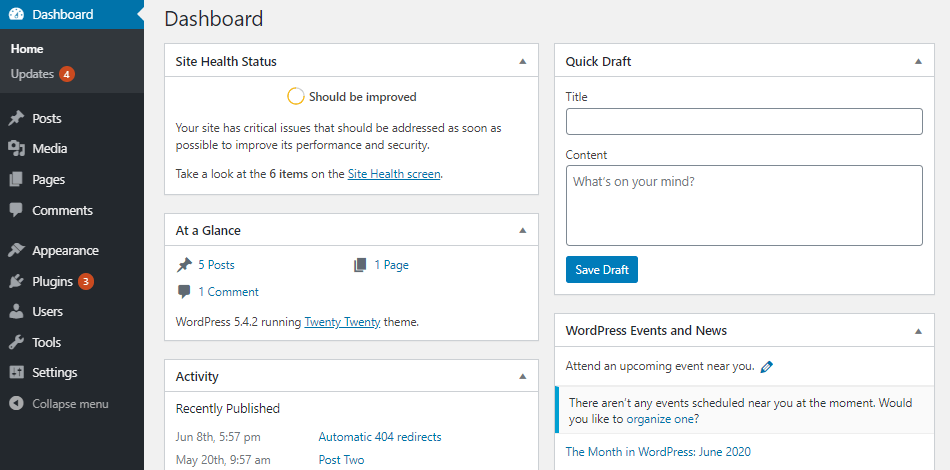The image size is (950, 470).
Task: Focus the Quick Draft Title field
Action: point(744,121)
